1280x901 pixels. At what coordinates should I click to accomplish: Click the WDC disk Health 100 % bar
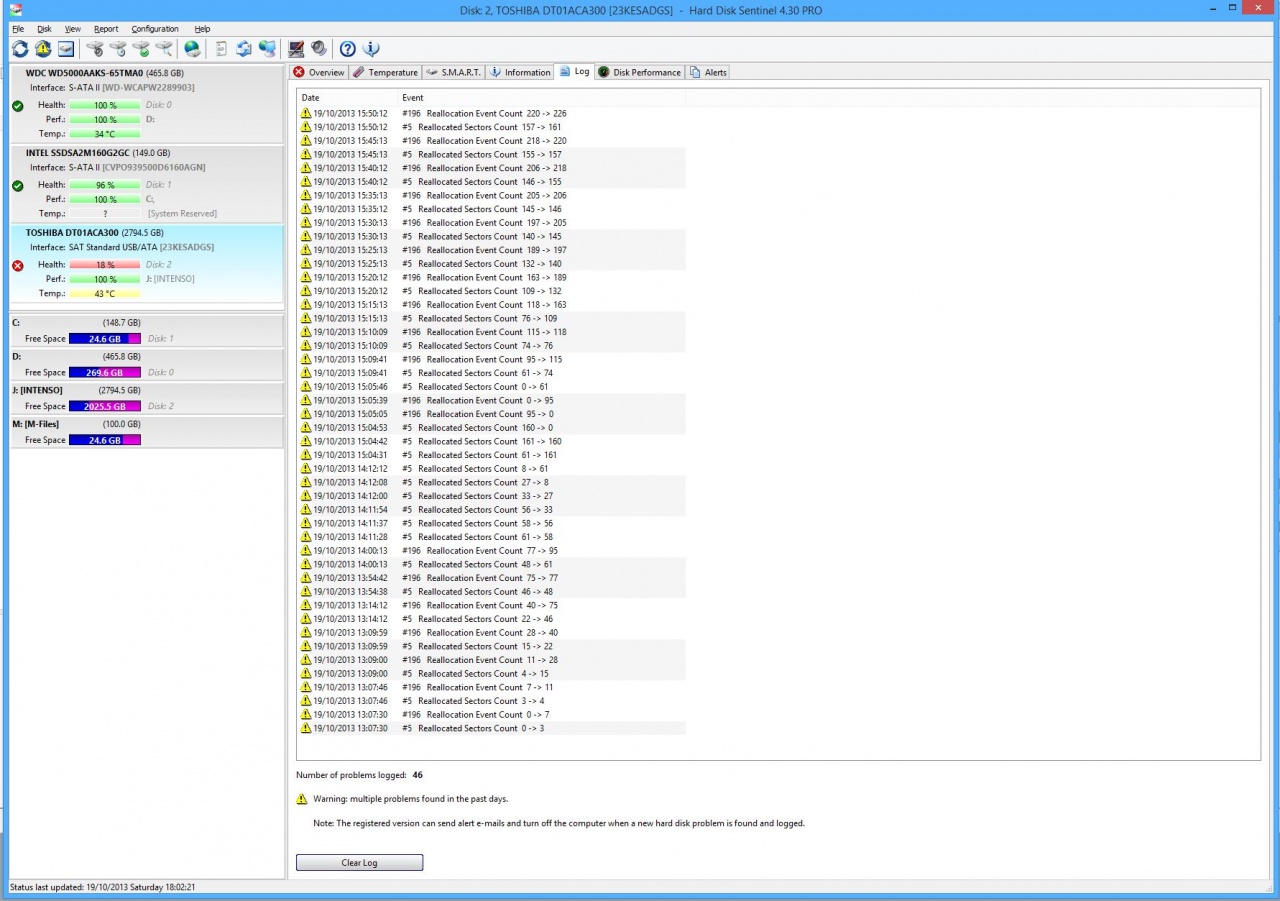tap(105, 105)
